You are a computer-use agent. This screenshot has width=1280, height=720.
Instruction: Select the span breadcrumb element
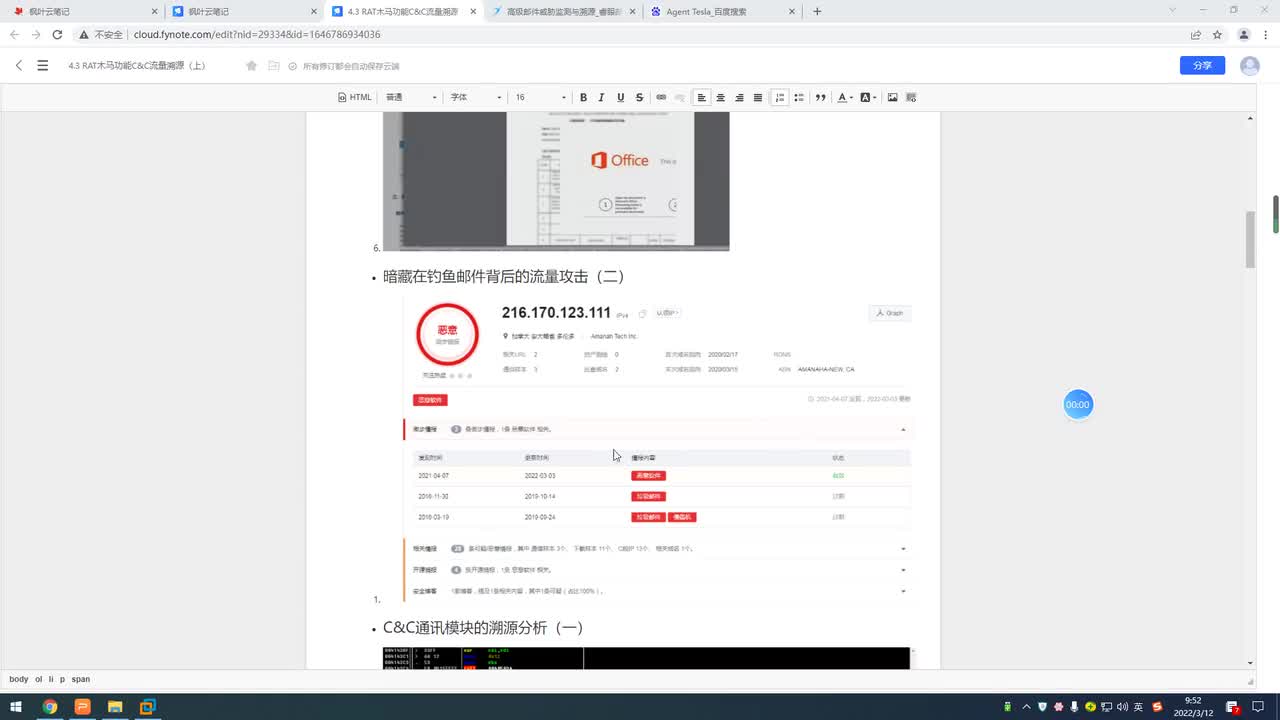pos(80,679)
